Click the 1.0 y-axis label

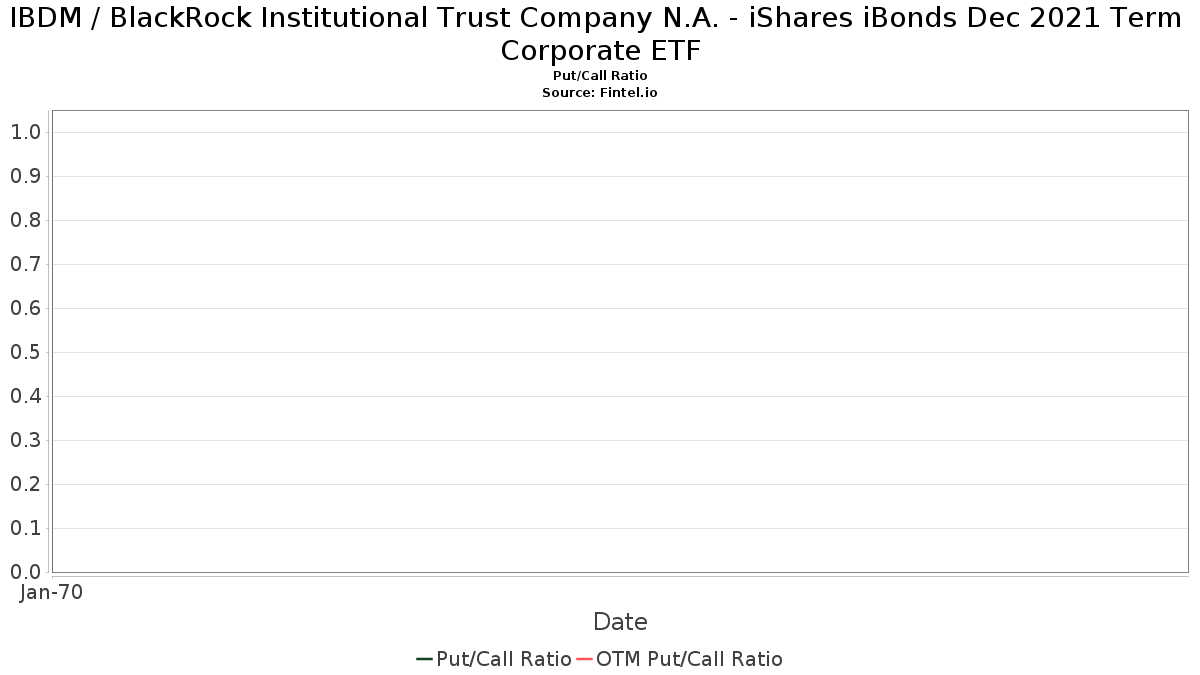click(x=25, y=132)
